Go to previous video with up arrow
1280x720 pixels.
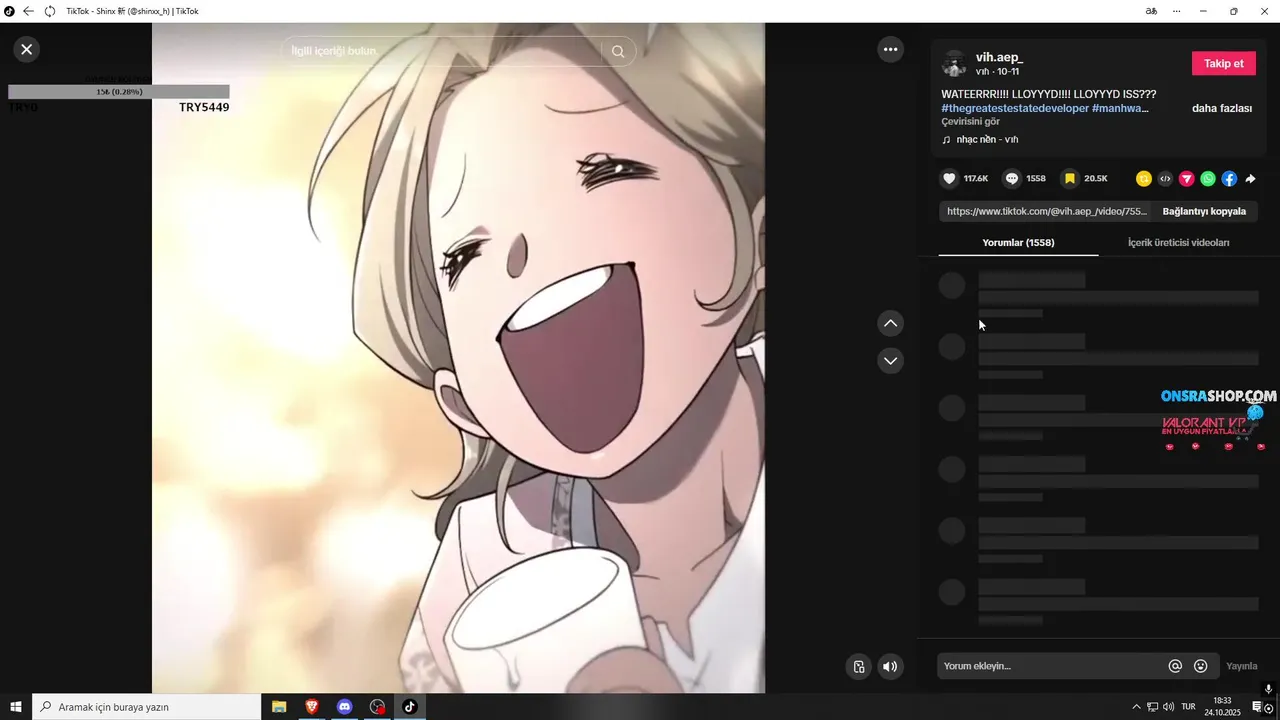point(890,323)
